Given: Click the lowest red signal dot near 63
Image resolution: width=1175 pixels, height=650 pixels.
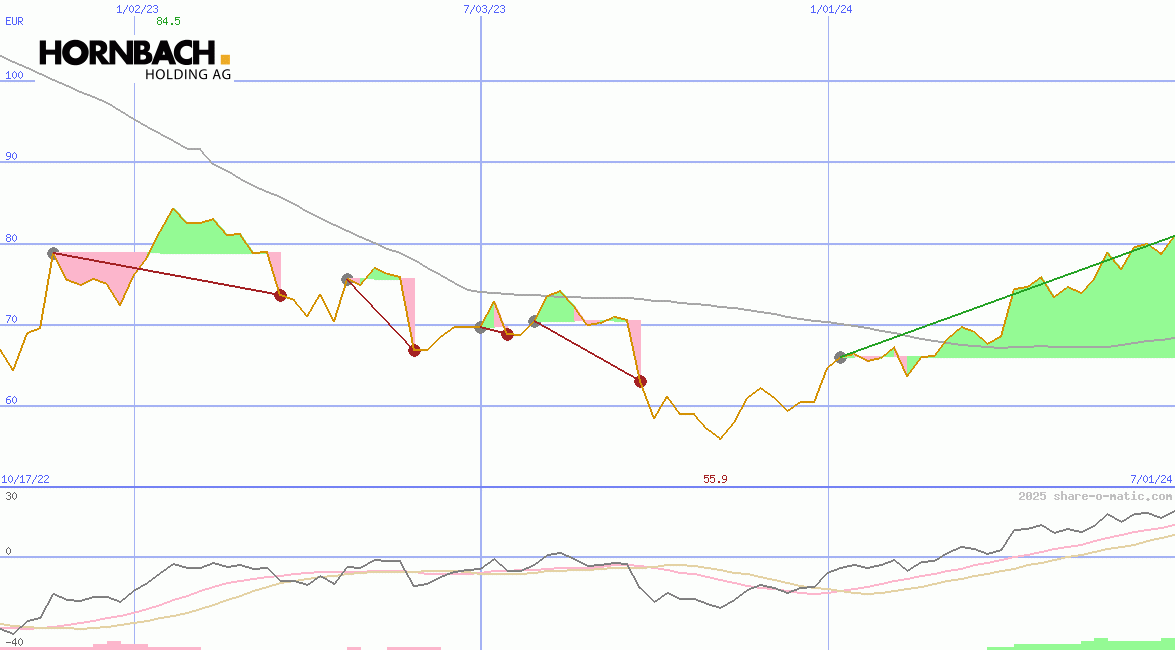Looking at the screenshot, I should 640,381.
